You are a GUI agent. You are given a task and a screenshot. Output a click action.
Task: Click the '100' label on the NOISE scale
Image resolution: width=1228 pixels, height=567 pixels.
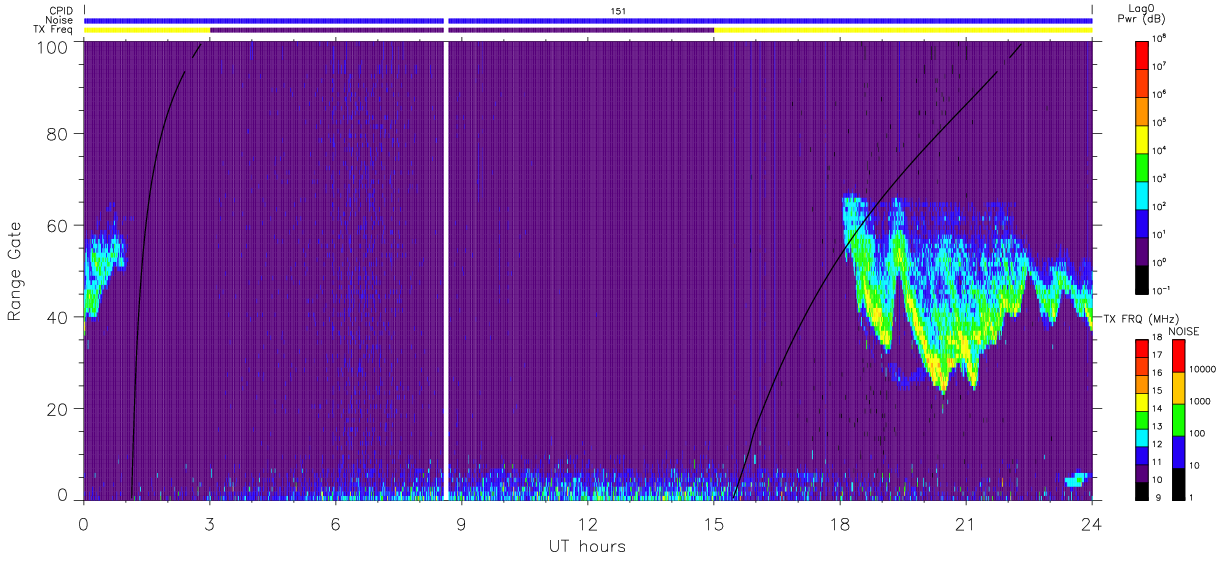click(1198, 434)
